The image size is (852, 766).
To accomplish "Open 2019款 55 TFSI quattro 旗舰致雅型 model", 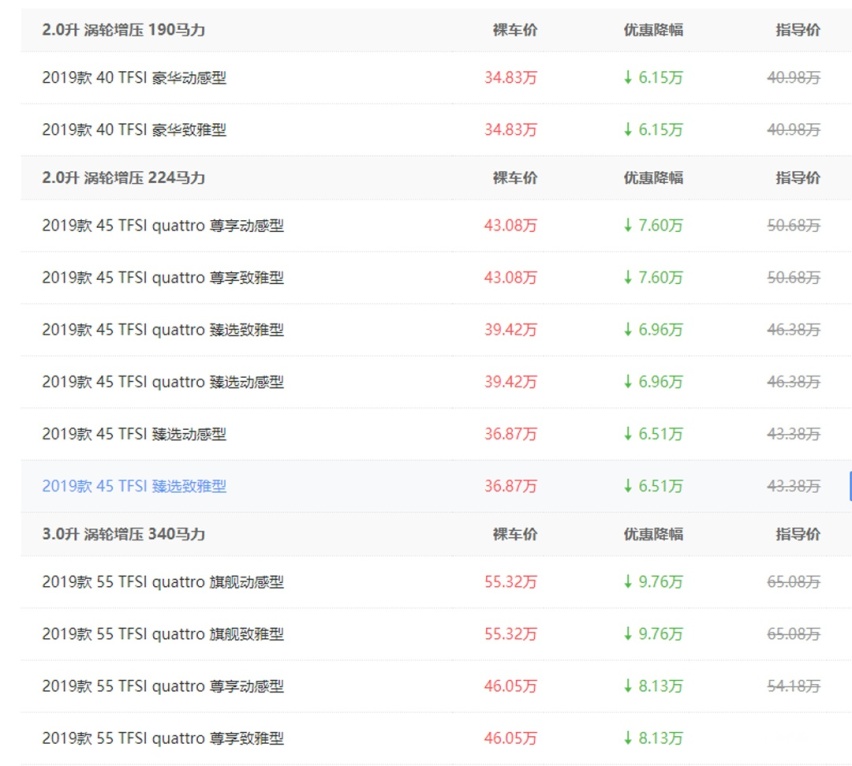I will point(163,634).
